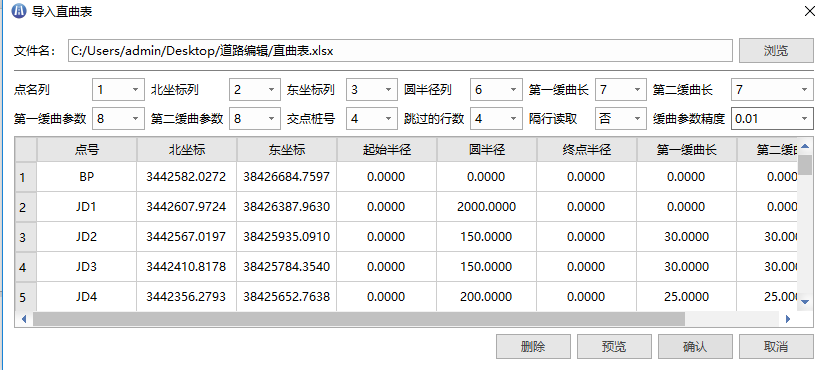Click the 预览 preview button
The height and width of the screenshot is (370, 823).
pyautogui.click(x=614, y=346)
